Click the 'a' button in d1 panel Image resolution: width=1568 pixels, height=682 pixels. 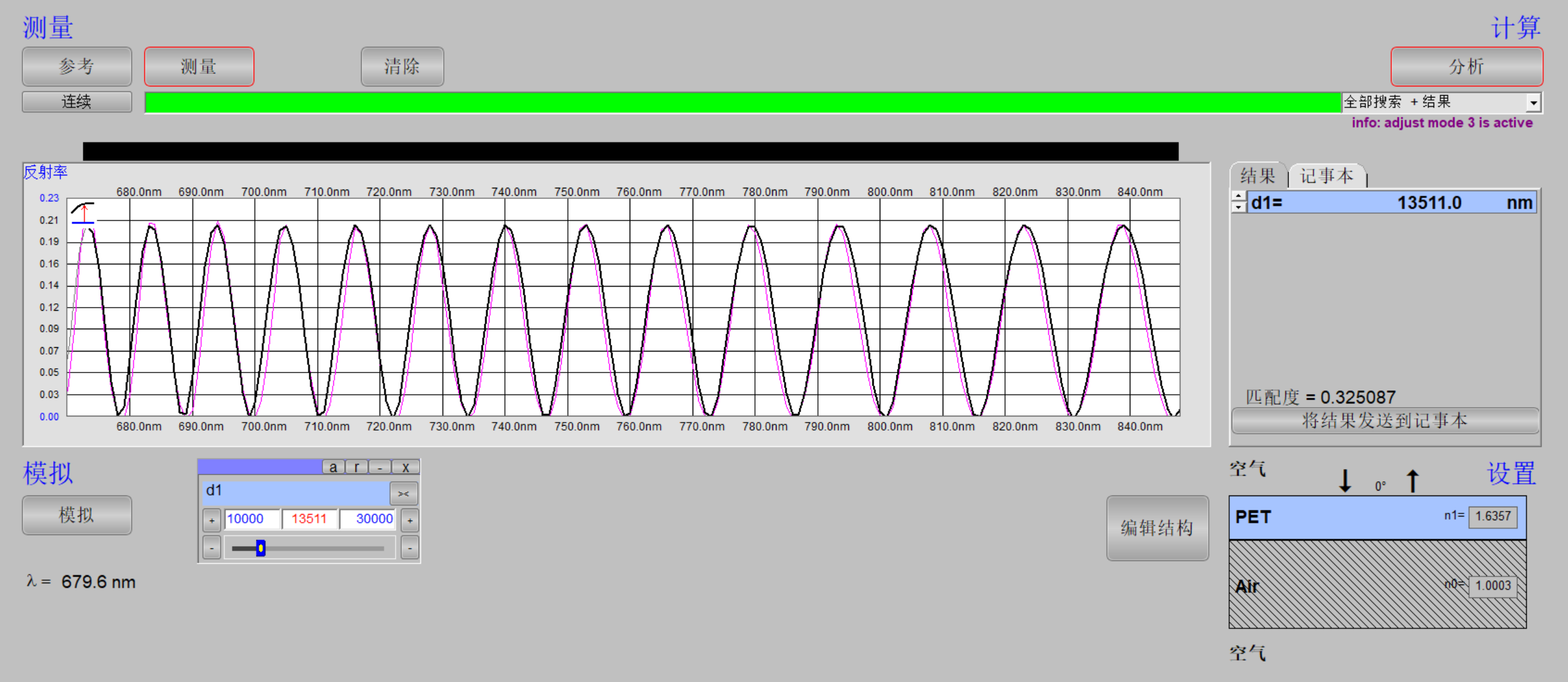(x=333, y=467)
